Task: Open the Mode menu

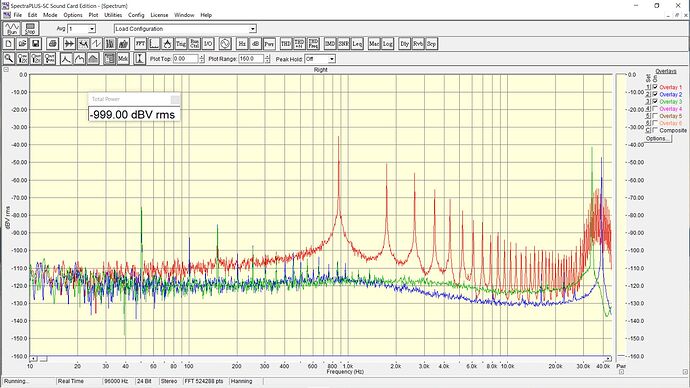Action: click(x=50, y=15)
